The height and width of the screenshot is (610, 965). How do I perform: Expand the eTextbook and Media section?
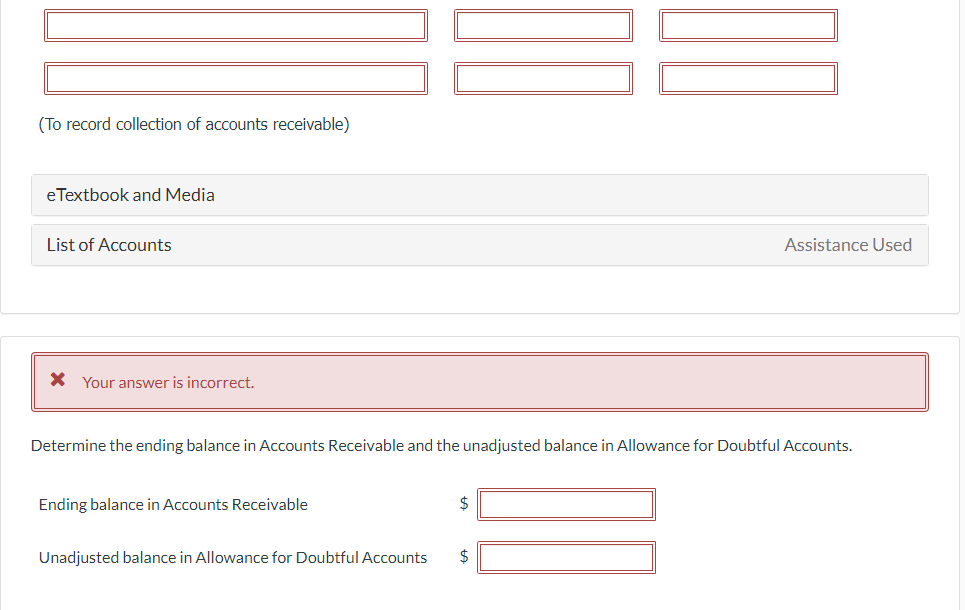point(479,195)
